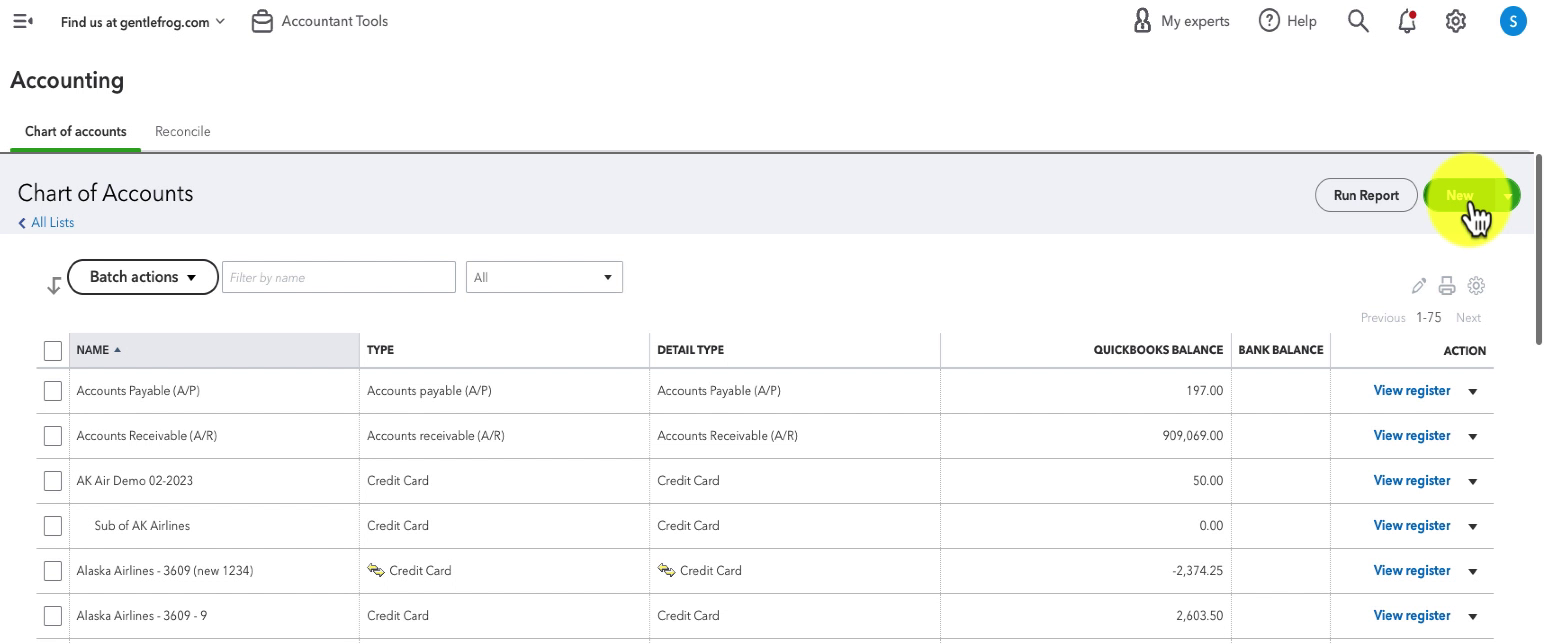This screenshot has width=1544, height=644.
Task: Expand action arrow for Accounts Receivable row
Action: tap(1473, 436)
